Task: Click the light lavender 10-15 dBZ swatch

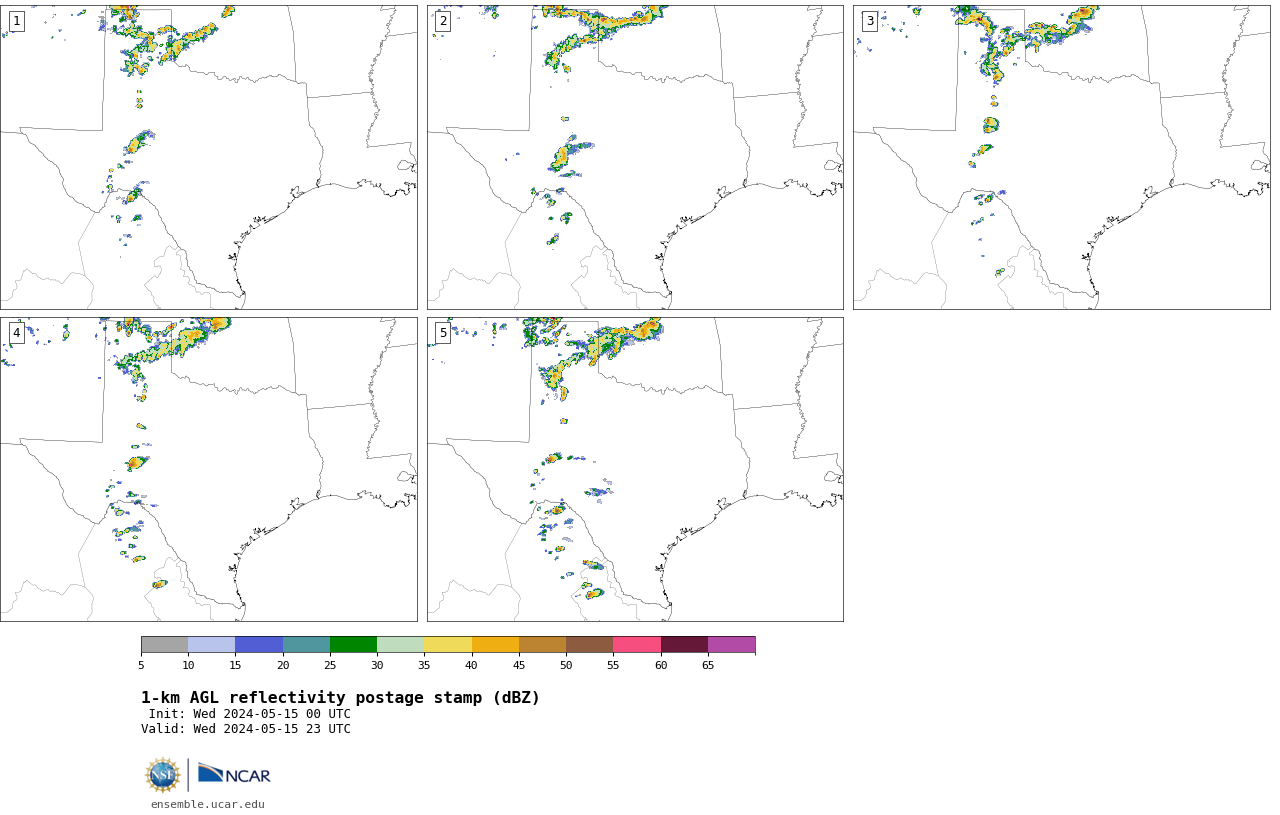Action: pyautogui.click(x=212, y=644)
